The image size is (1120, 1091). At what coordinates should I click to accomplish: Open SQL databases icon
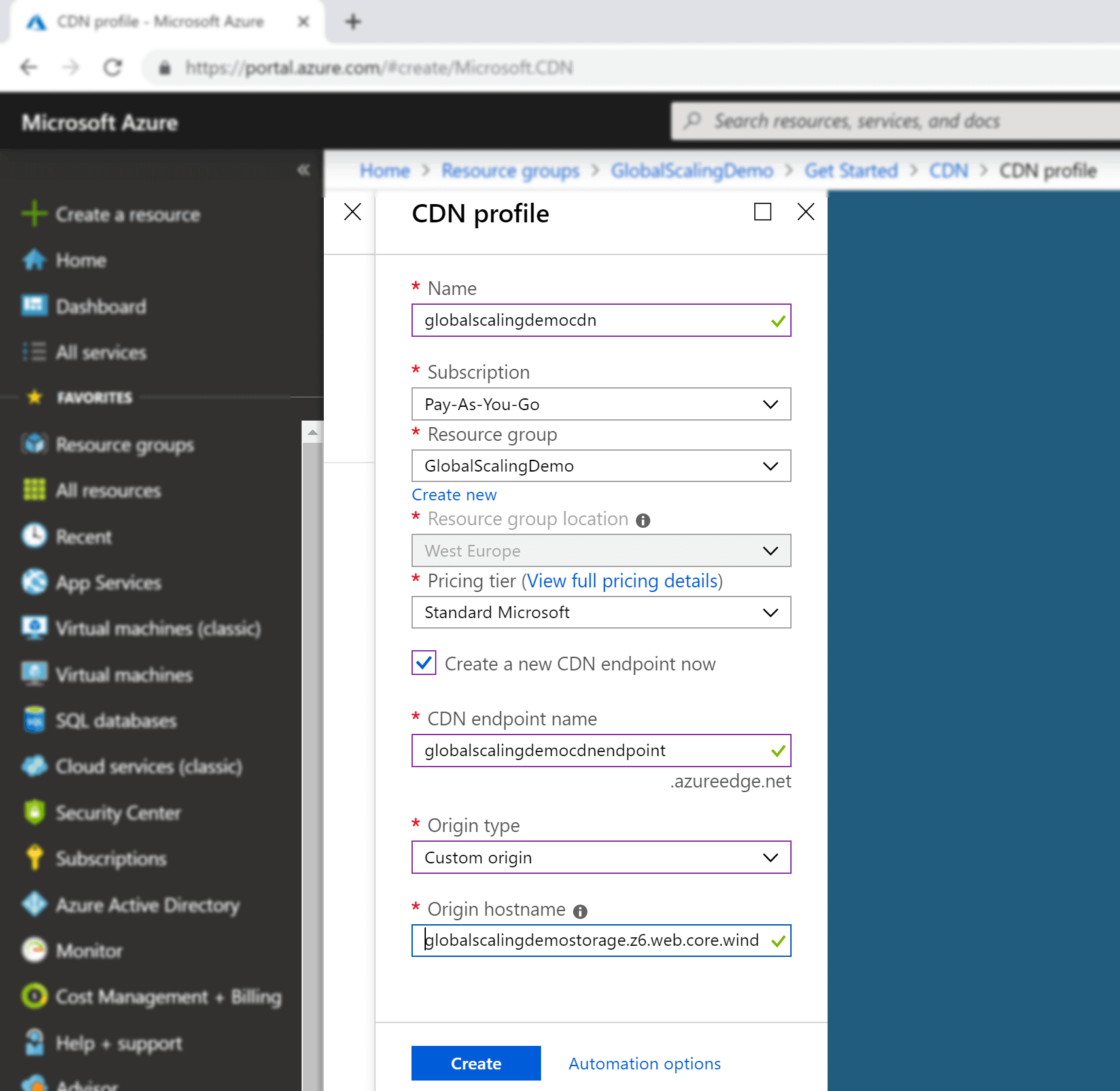tap(34, 719)
